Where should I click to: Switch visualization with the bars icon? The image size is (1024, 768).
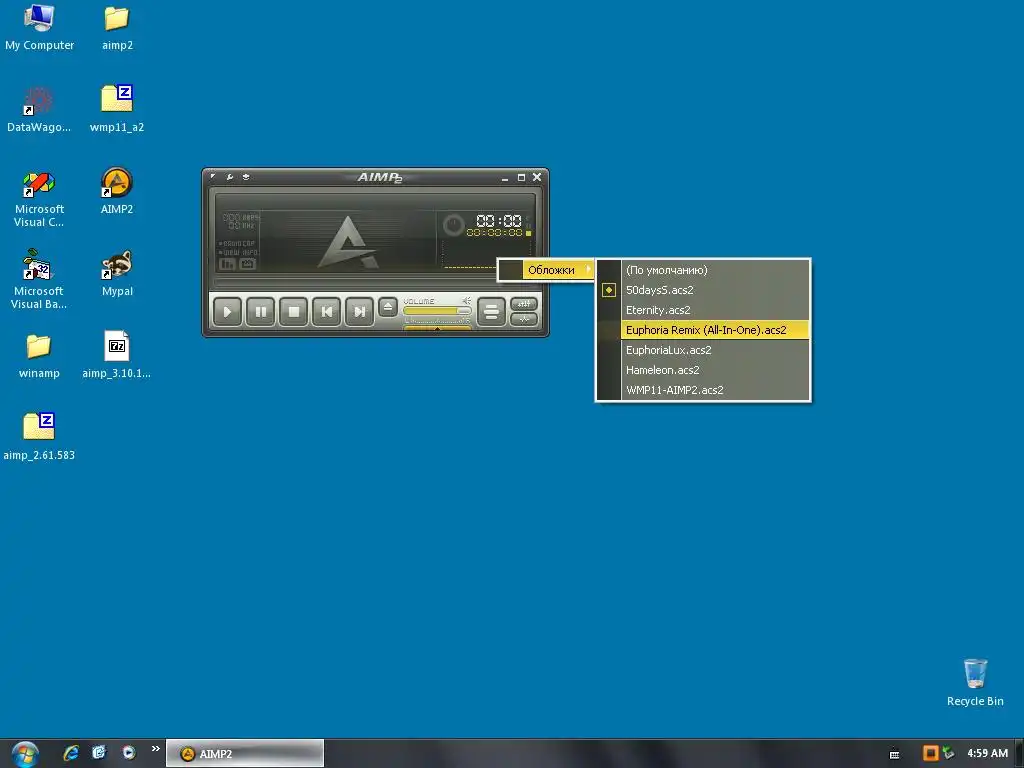click(227, 264)
